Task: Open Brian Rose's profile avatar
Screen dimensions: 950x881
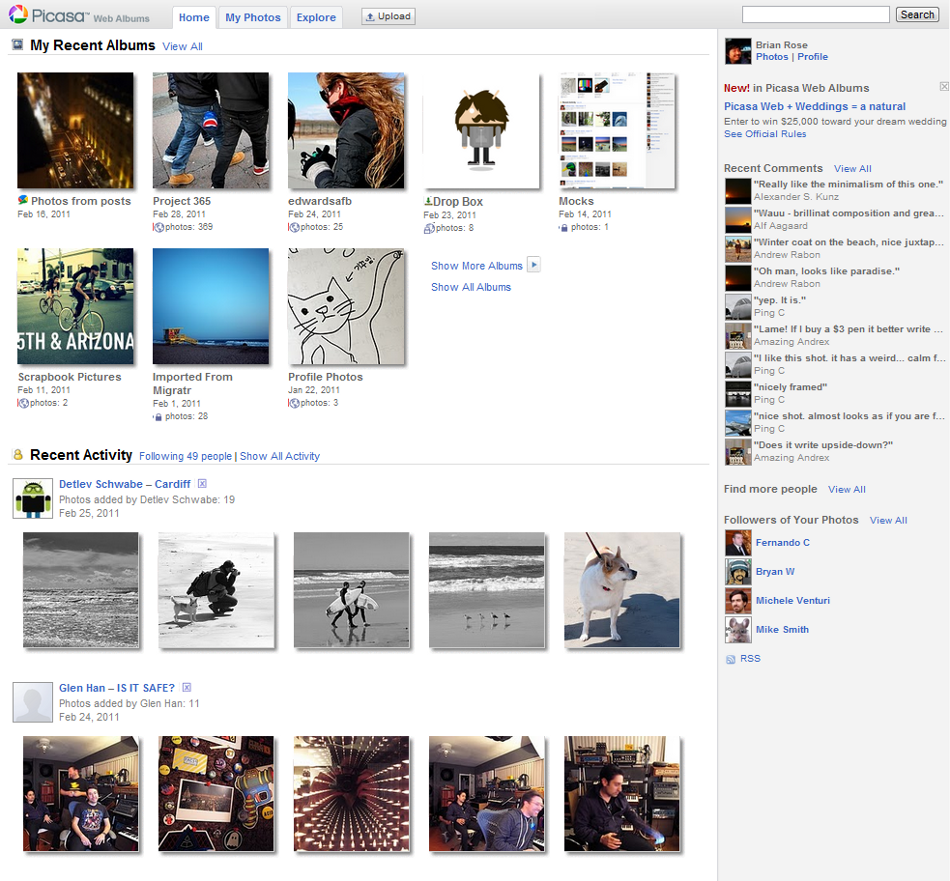Action: click(x=738, y=51)
